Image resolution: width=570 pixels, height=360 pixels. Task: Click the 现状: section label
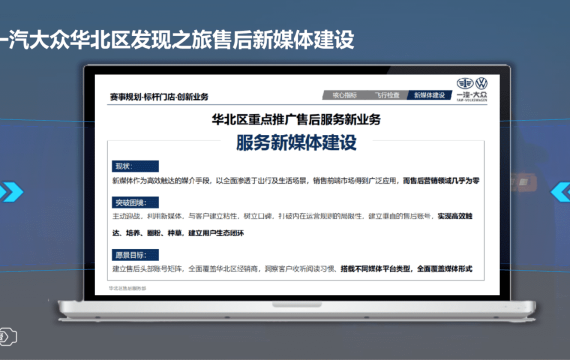pos(135,166)
